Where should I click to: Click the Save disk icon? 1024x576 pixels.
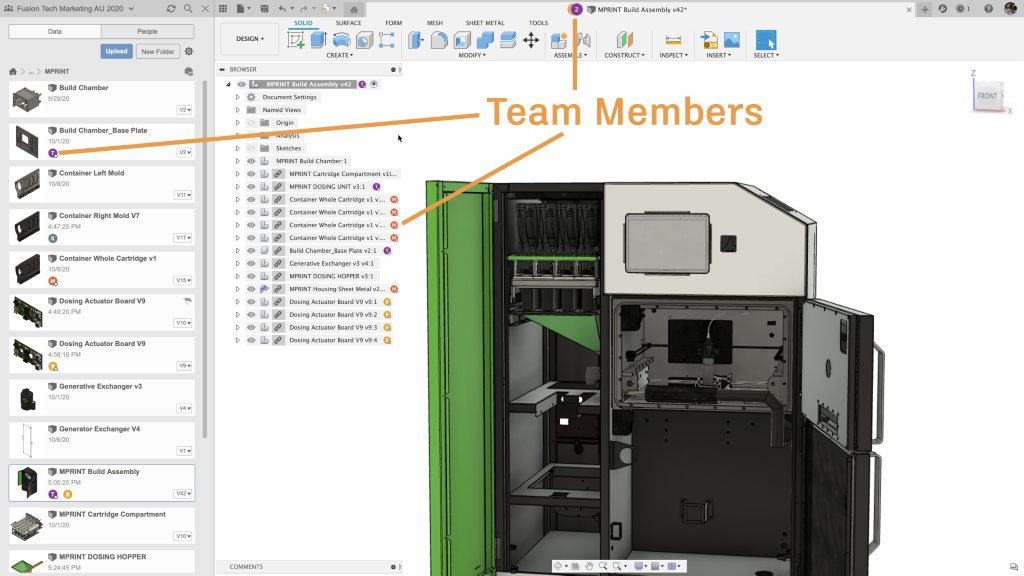264,9
